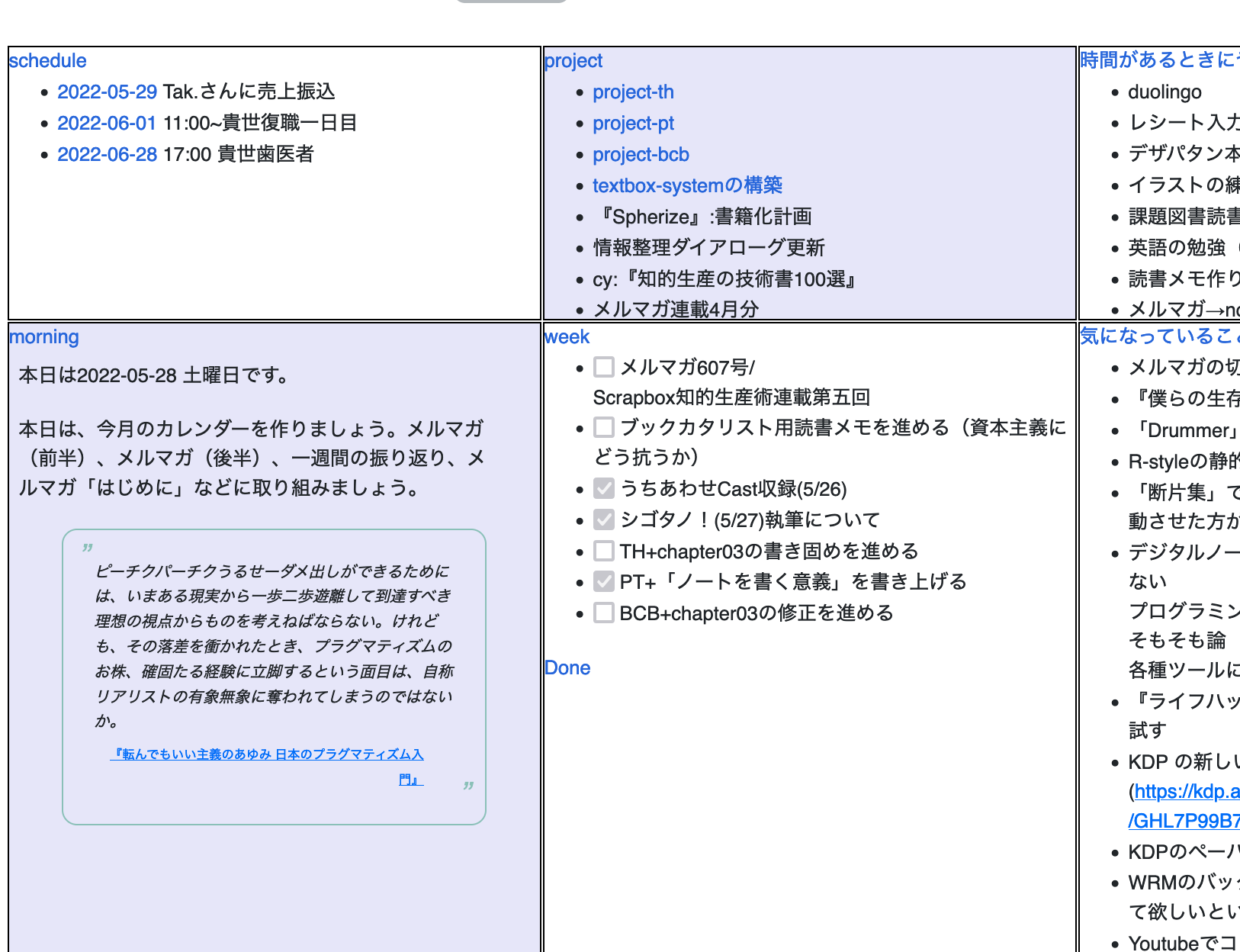Open the 2022-06-28 date link
The width and height of the screenshot is (1240, 952).
(x=107, y=155)
